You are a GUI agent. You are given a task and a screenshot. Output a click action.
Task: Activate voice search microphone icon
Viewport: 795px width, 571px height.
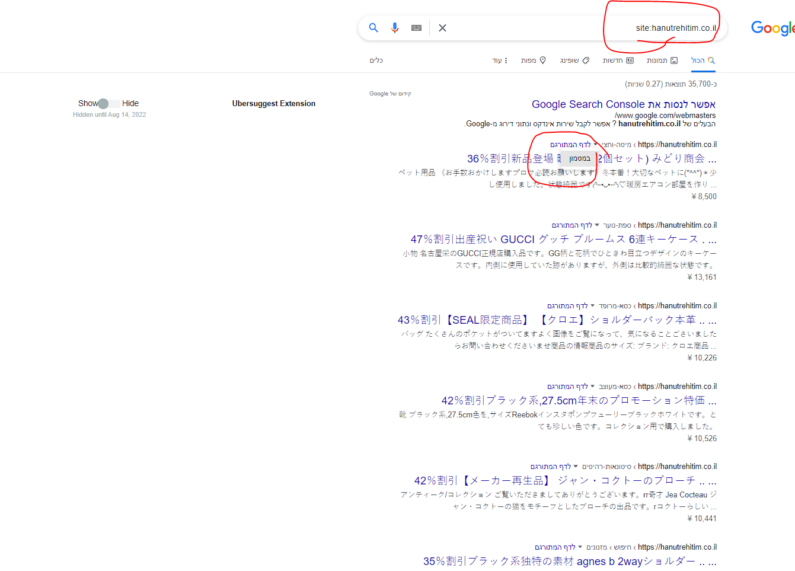pos(395,28)
